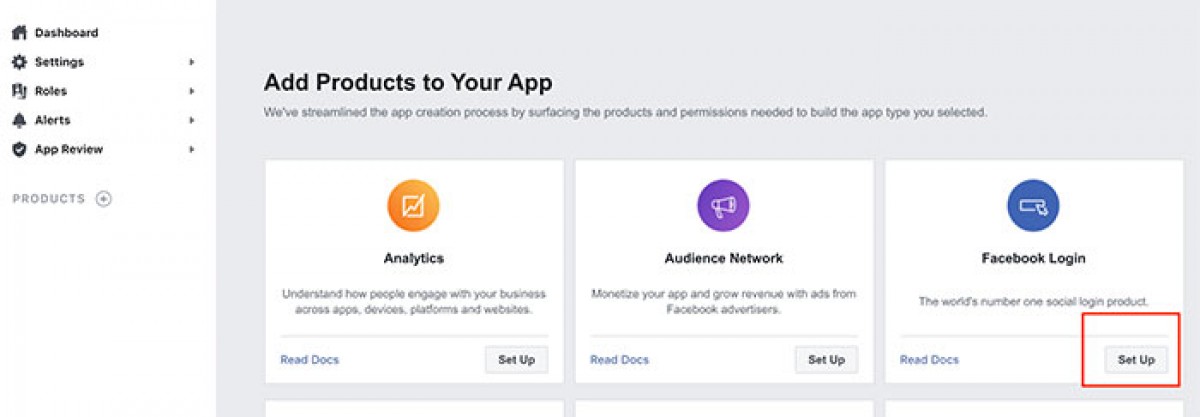Set up the Audience Network product

pos(826,360)
